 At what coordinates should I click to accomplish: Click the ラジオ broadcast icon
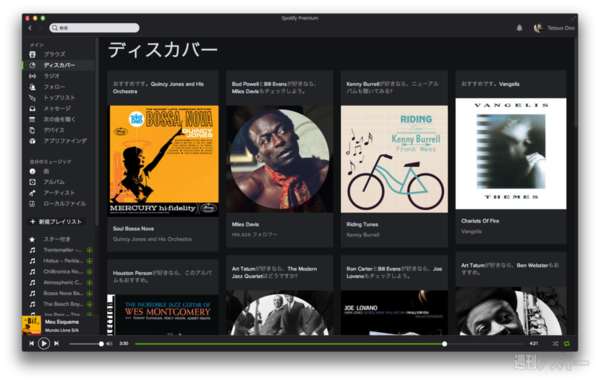point(33,76)
